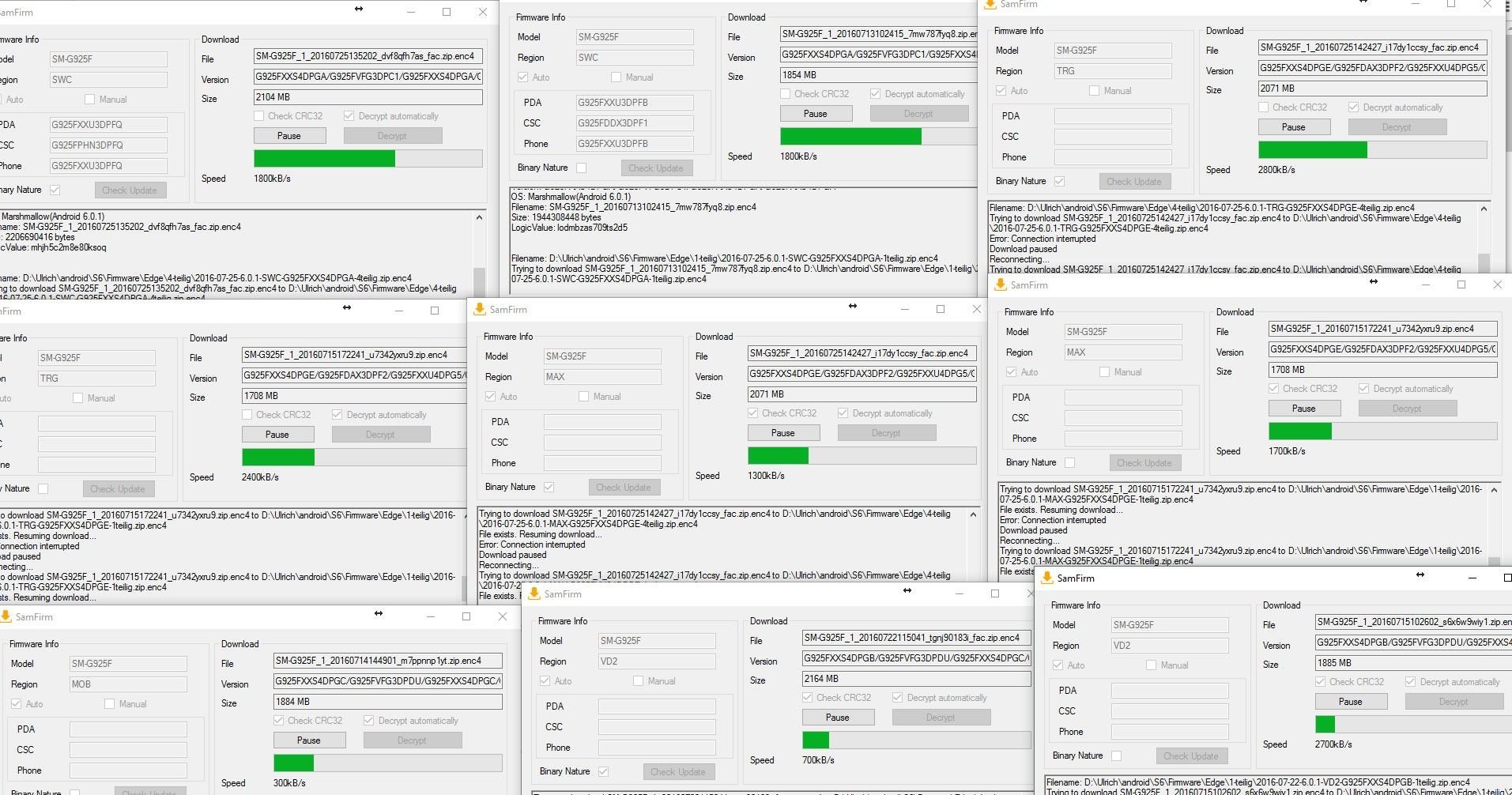
Task: Click Check Update in MAX 1708 MB window
Action: (1144, 463)
